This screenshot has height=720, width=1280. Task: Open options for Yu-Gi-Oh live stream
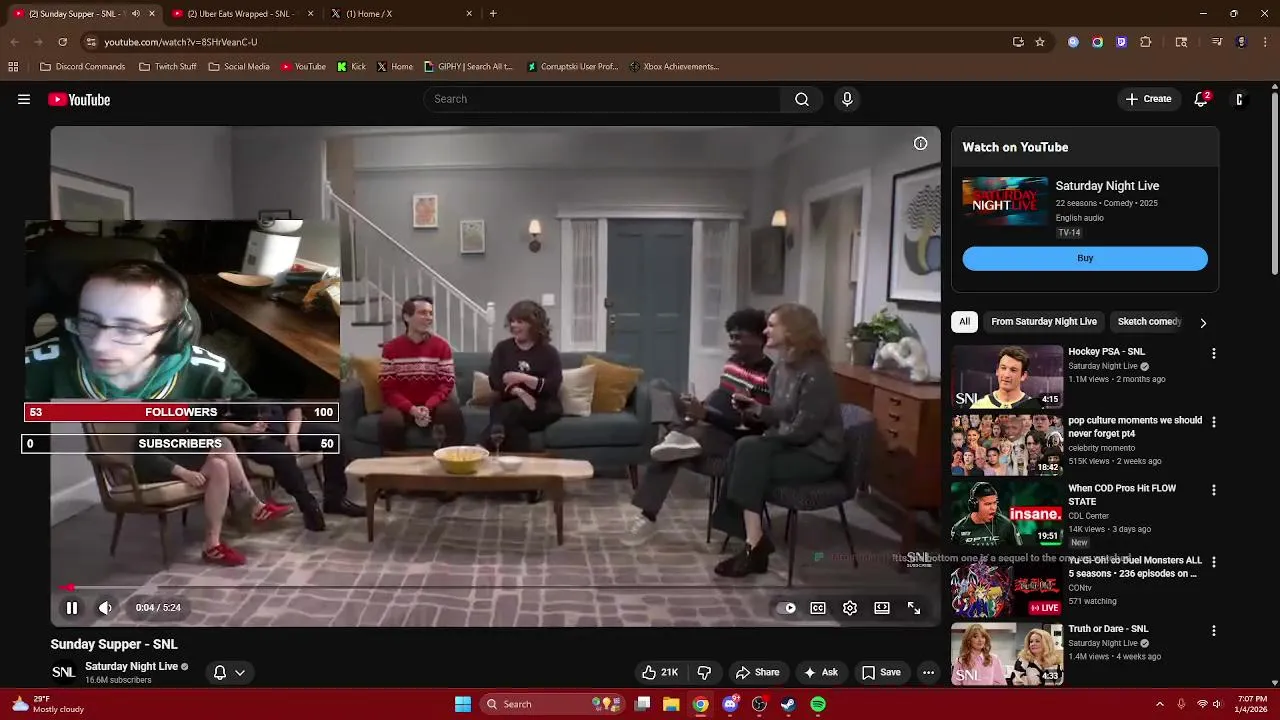(1214, 562)
